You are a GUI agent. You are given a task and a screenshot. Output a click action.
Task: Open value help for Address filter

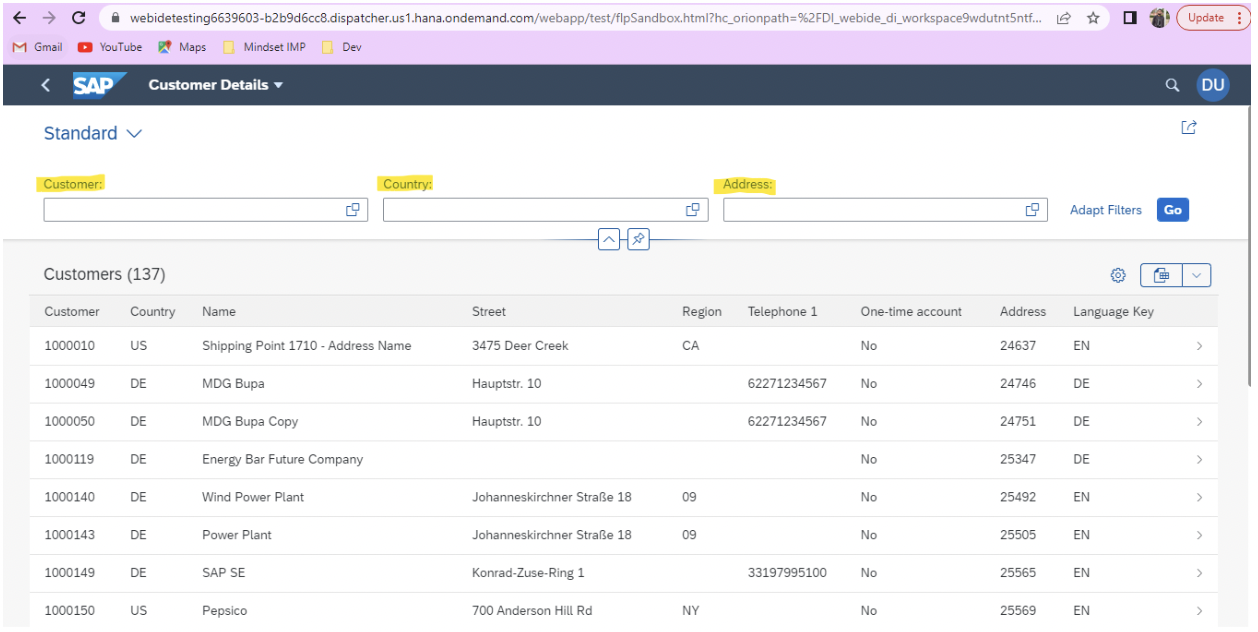point(1032,210)
